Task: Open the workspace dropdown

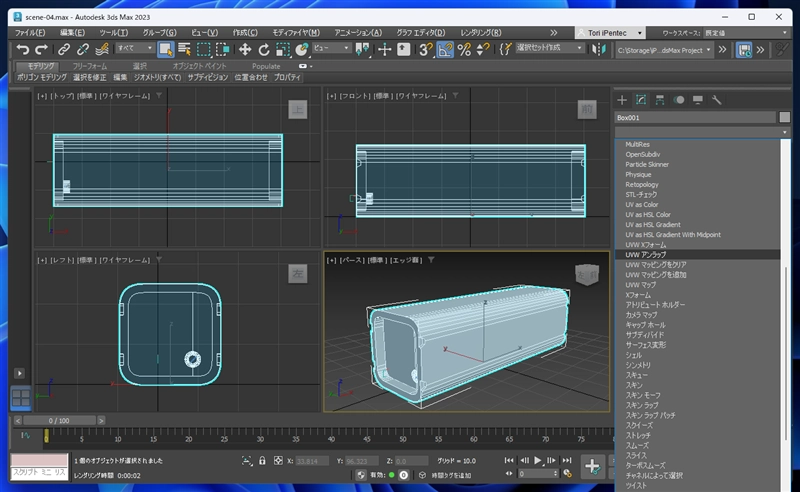Action: tap(745, 32)
